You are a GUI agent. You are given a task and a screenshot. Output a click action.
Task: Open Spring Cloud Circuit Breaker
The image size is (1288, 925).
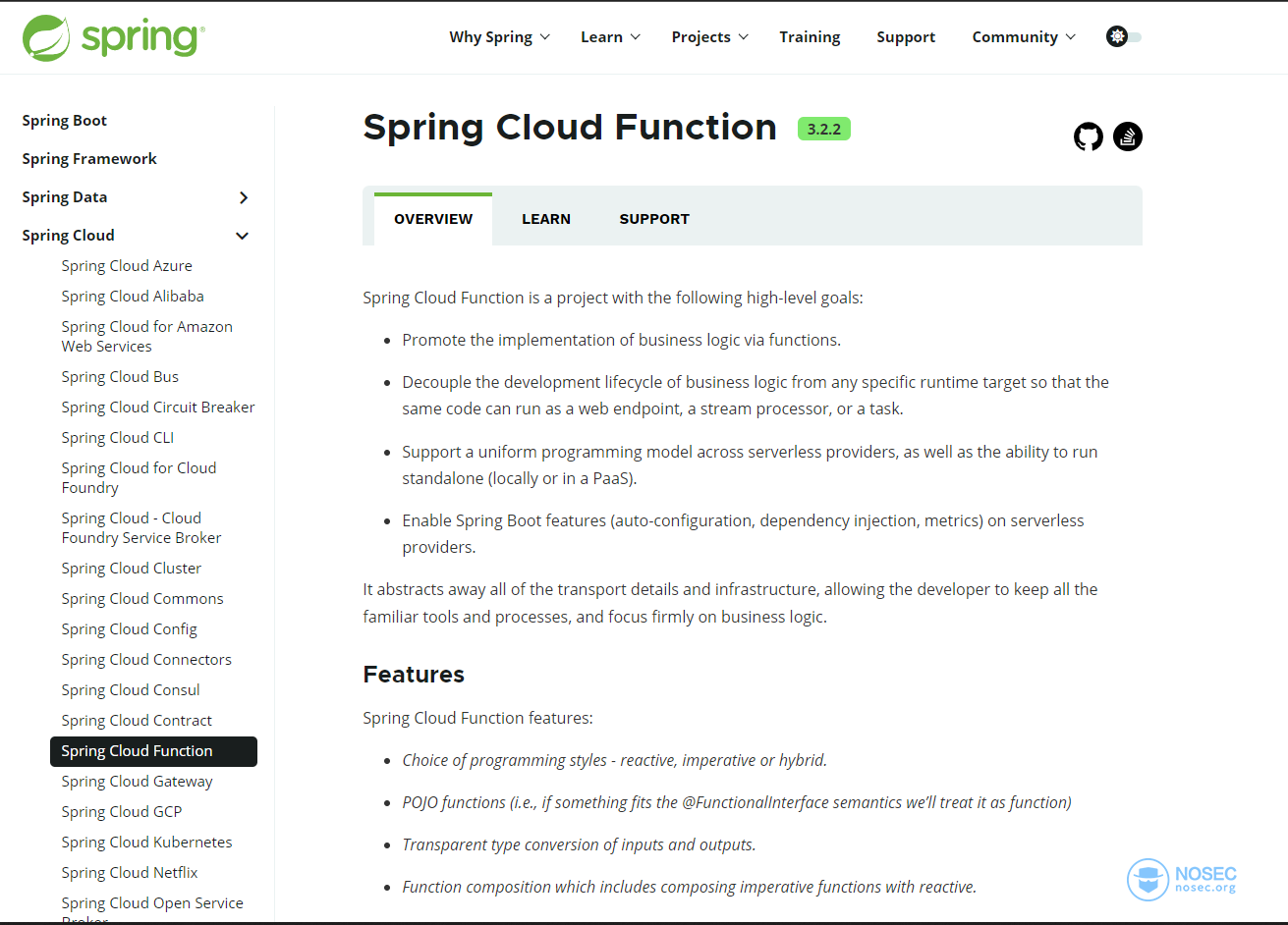tap(158, 408)
